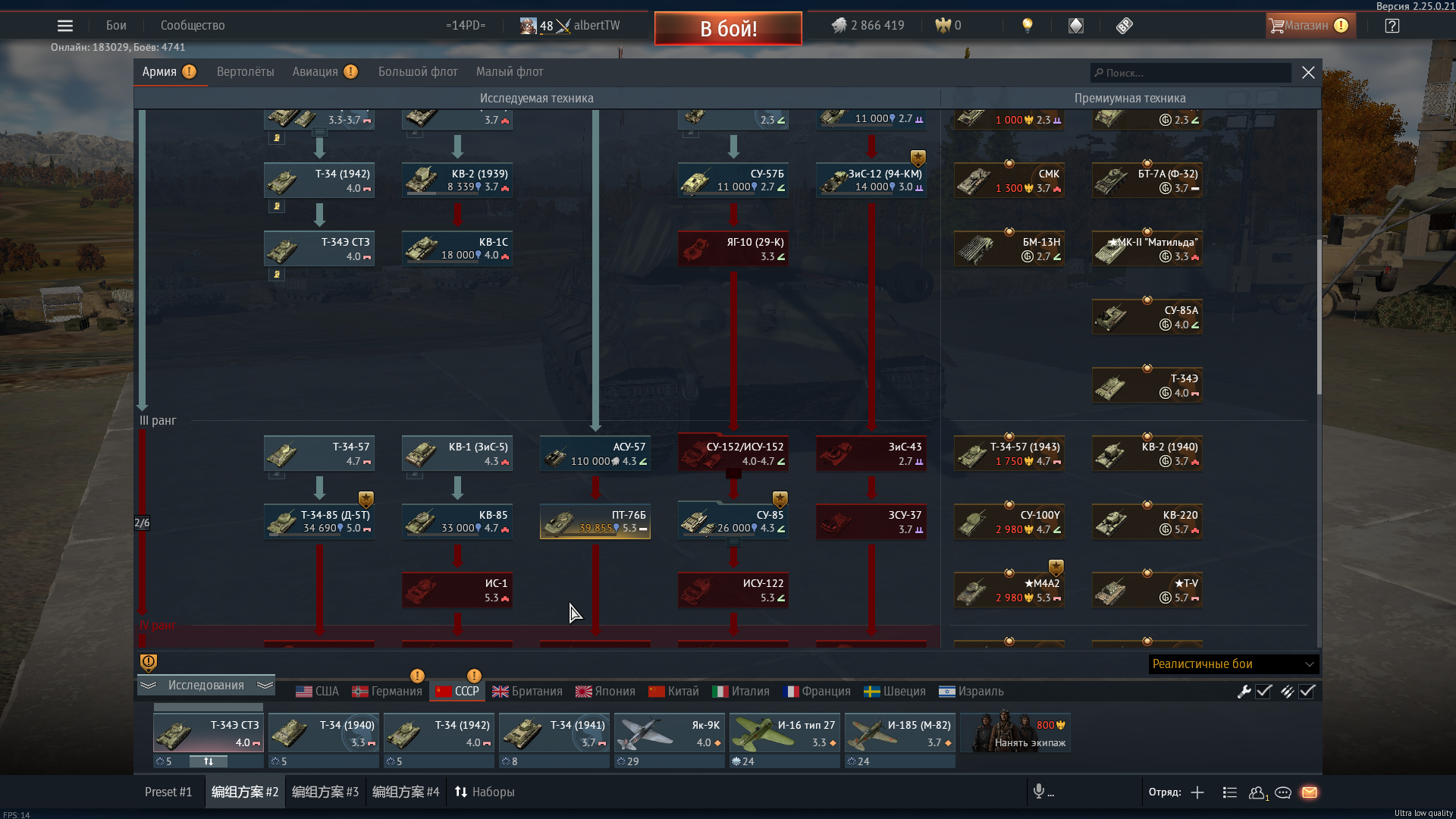Viewport: 1456px width, 819px height.
Task: Switch to the Большой флот tab
Action: pyautogui.click(x=418, y=72)
